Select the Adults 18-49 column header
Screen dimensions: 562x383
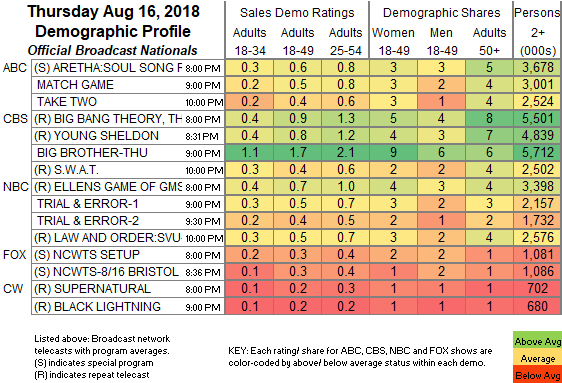tap(297, 41)
